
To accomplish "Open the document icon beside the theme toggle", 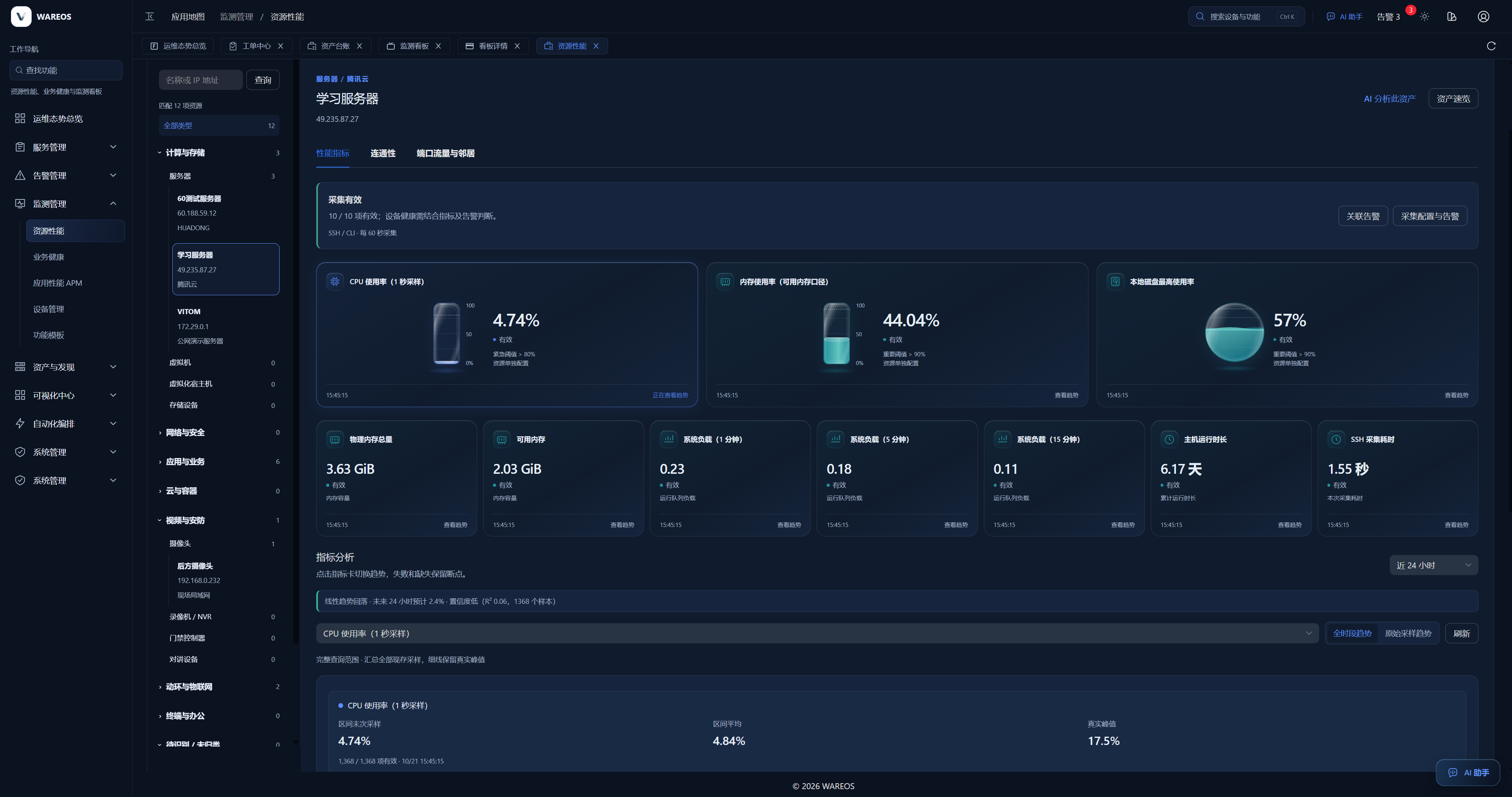I will coord(1452,17).
